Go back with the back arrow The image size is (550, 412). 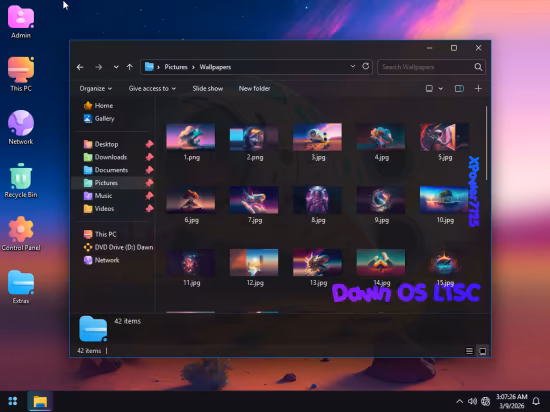pos(80,67)
